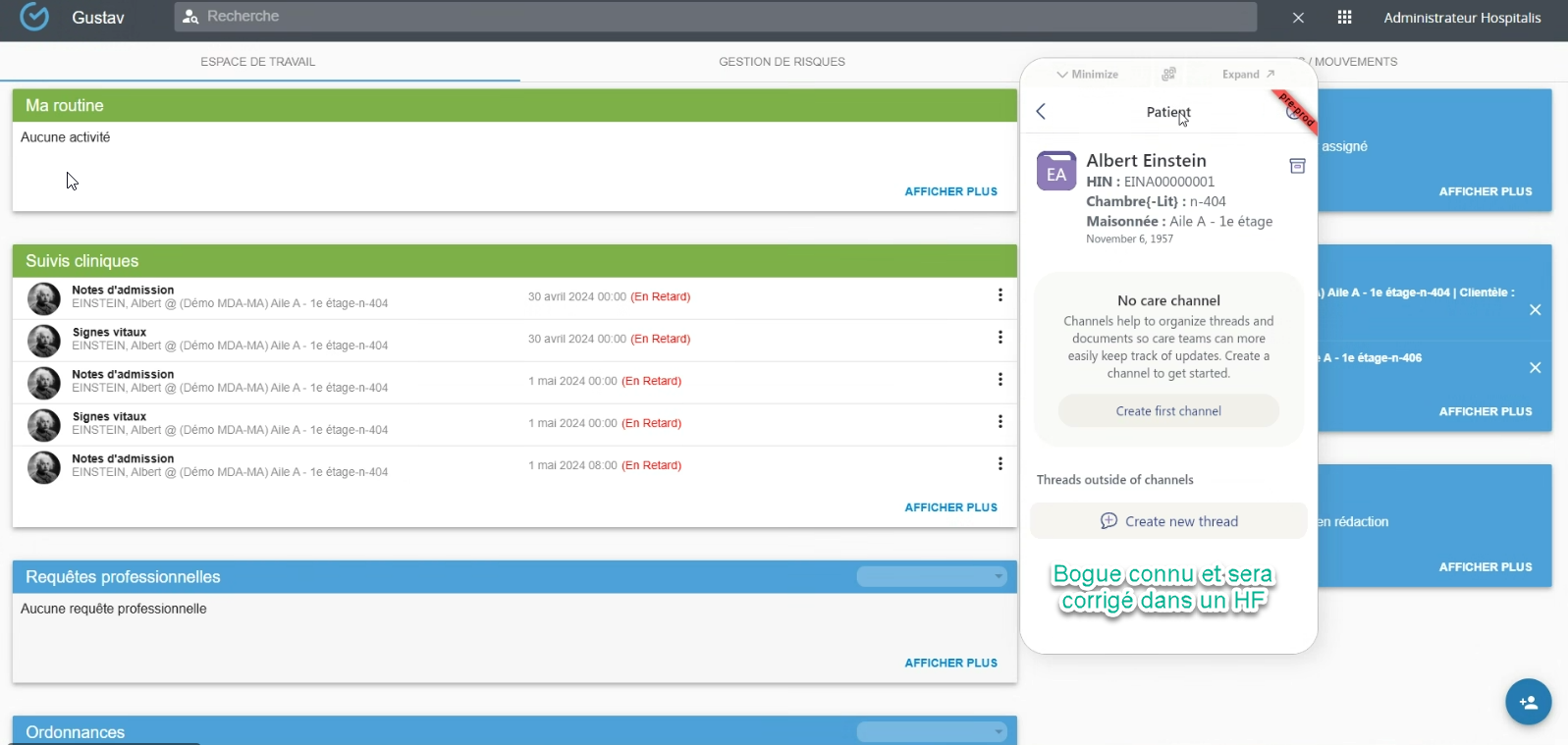The width and height of the screenshot is (1568, 745).
Task: Click in the Recherche search field
Action: point(717,17)
